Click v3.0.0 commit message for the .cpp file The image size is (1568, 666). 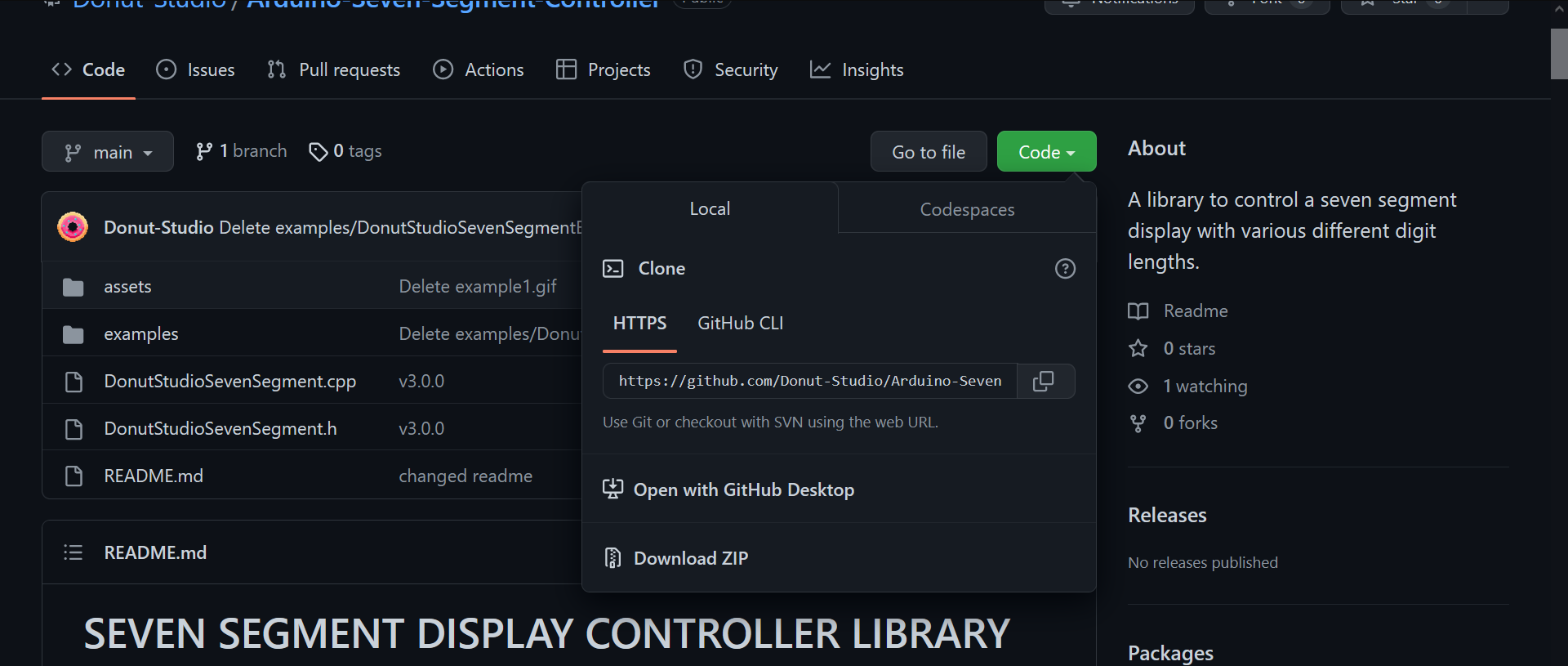point(421,382)
